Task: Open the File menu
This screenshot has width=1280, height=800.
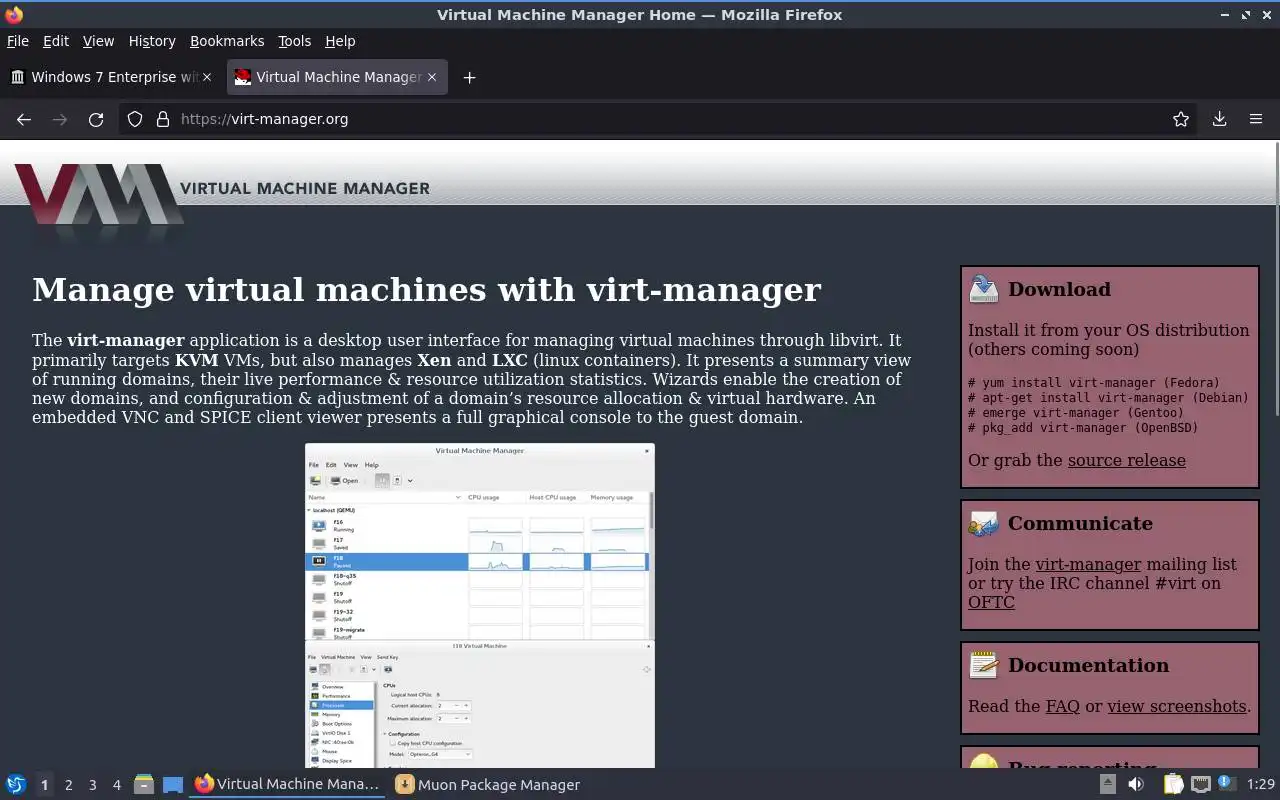Action: (18, 41)
